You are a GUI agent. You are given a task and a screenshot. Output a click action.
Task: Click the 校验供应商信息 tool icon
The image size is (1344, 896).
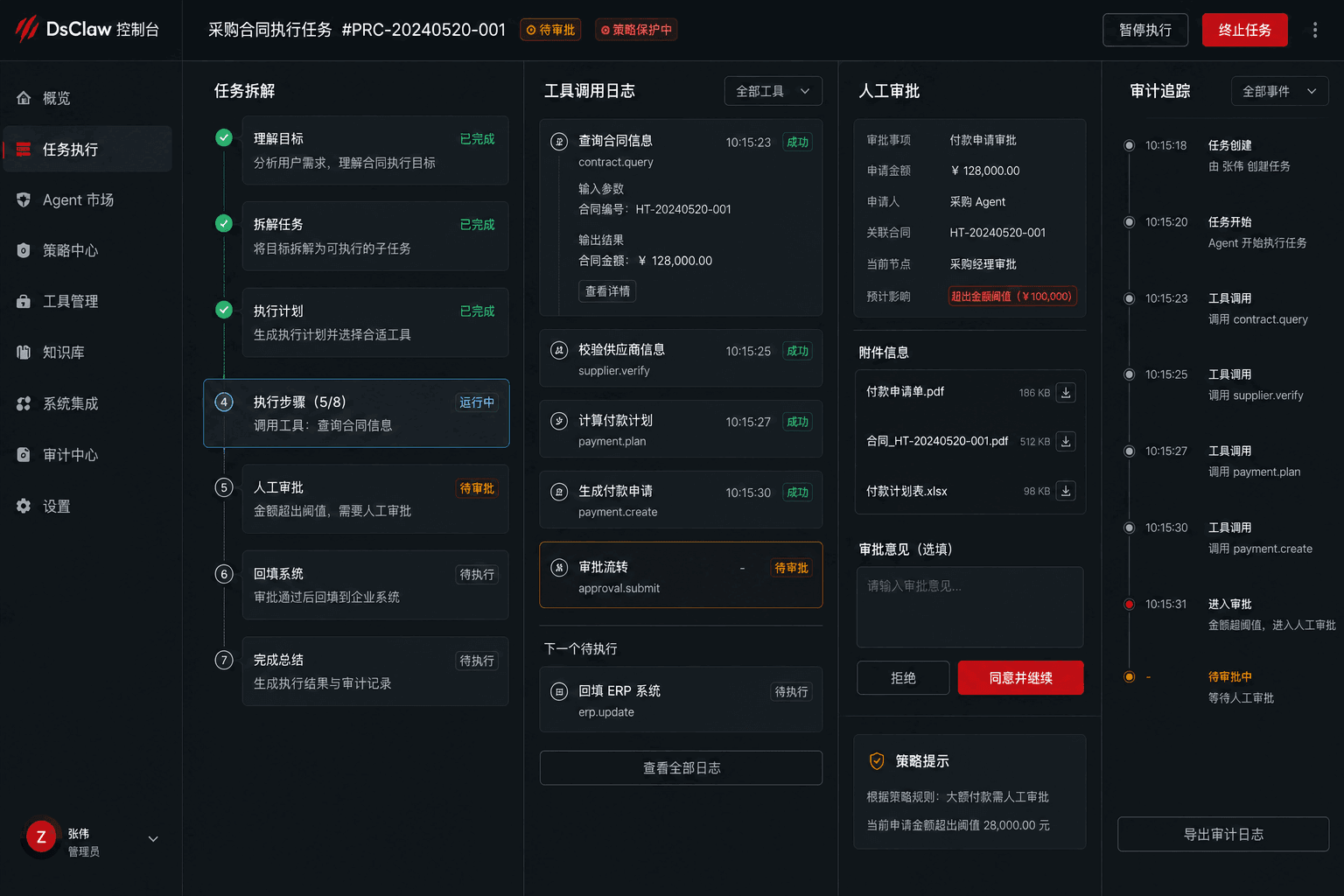tap(559, 351)
